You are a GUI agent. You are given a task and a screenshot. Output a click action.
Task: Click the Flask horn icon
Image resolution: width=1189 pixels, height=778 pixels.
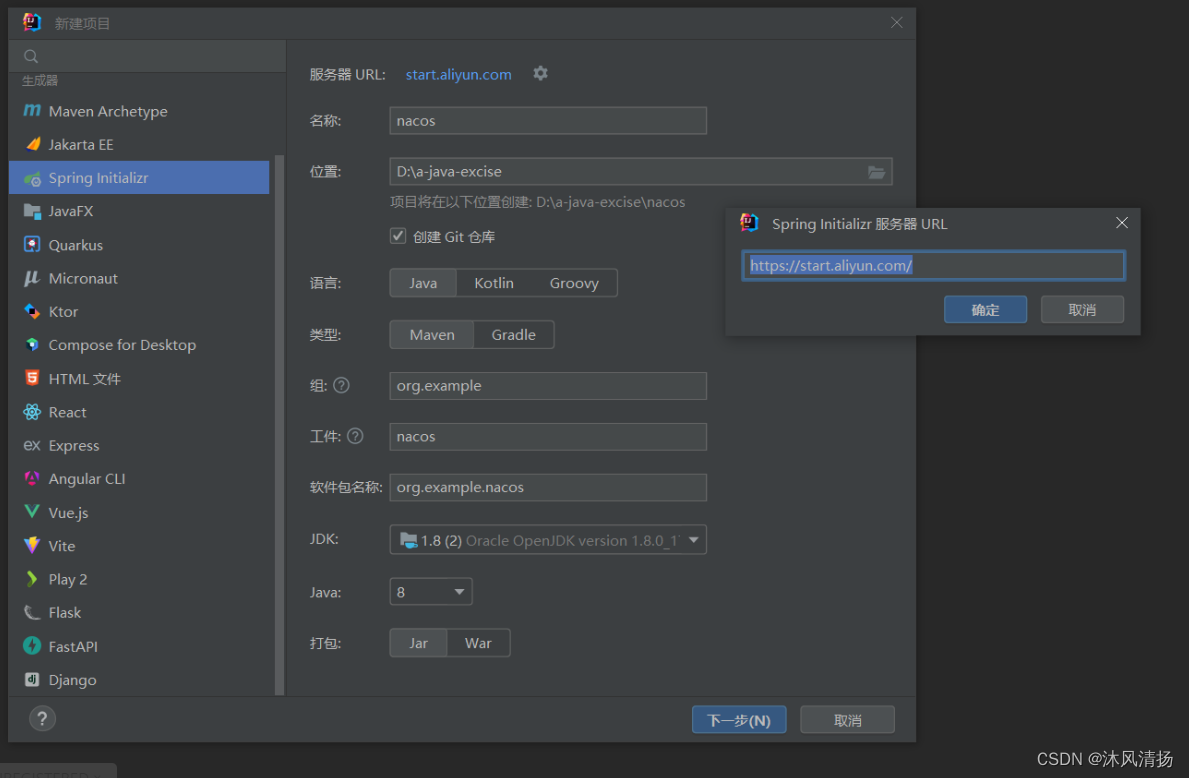(x=32, y=612)
